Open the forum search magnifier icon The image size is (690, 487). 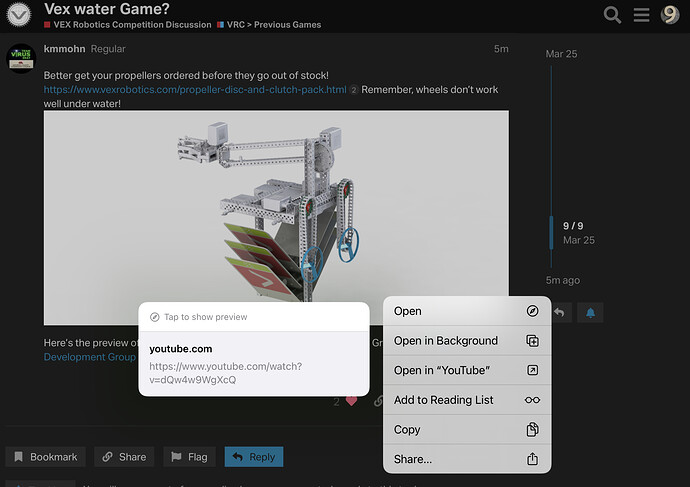pos(612,15)
